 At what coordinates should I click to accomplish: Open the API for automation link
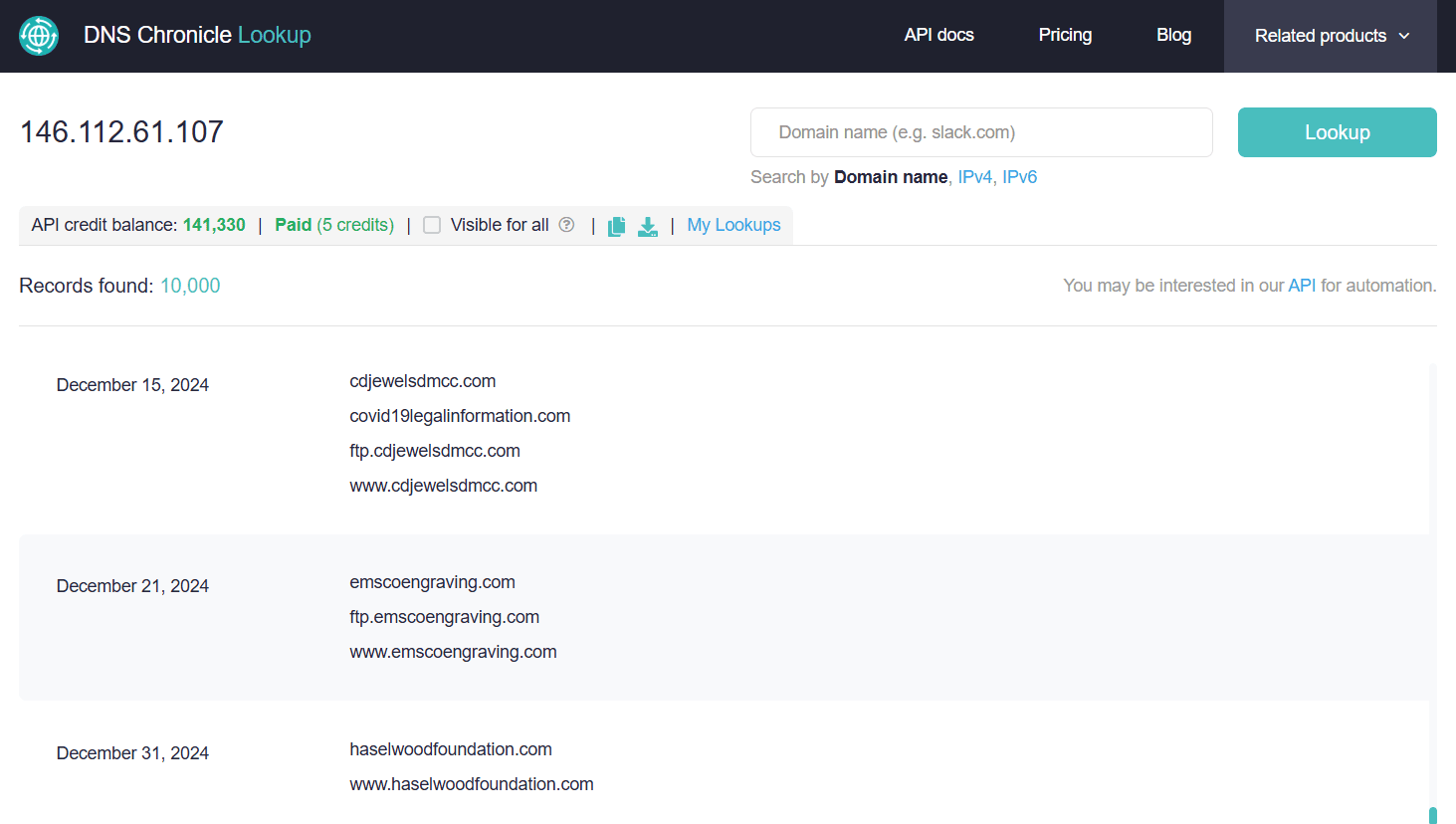pyautogui.click(x=1302, y=286)
